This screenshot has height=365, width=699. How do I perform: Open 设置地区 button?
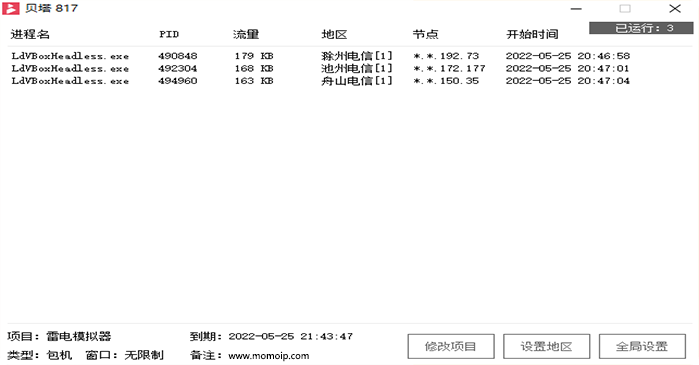click(547, 346)
